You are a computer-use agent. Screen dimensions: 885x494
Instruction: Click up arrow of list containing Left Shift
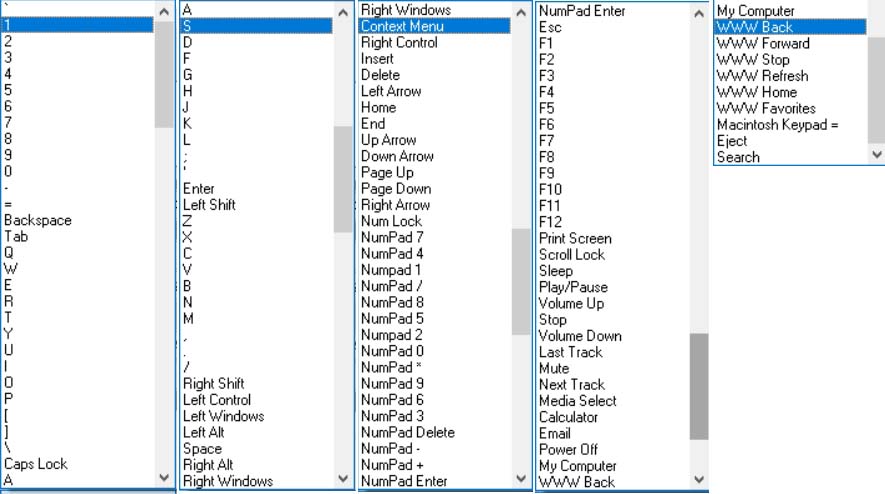pos(343,12)
